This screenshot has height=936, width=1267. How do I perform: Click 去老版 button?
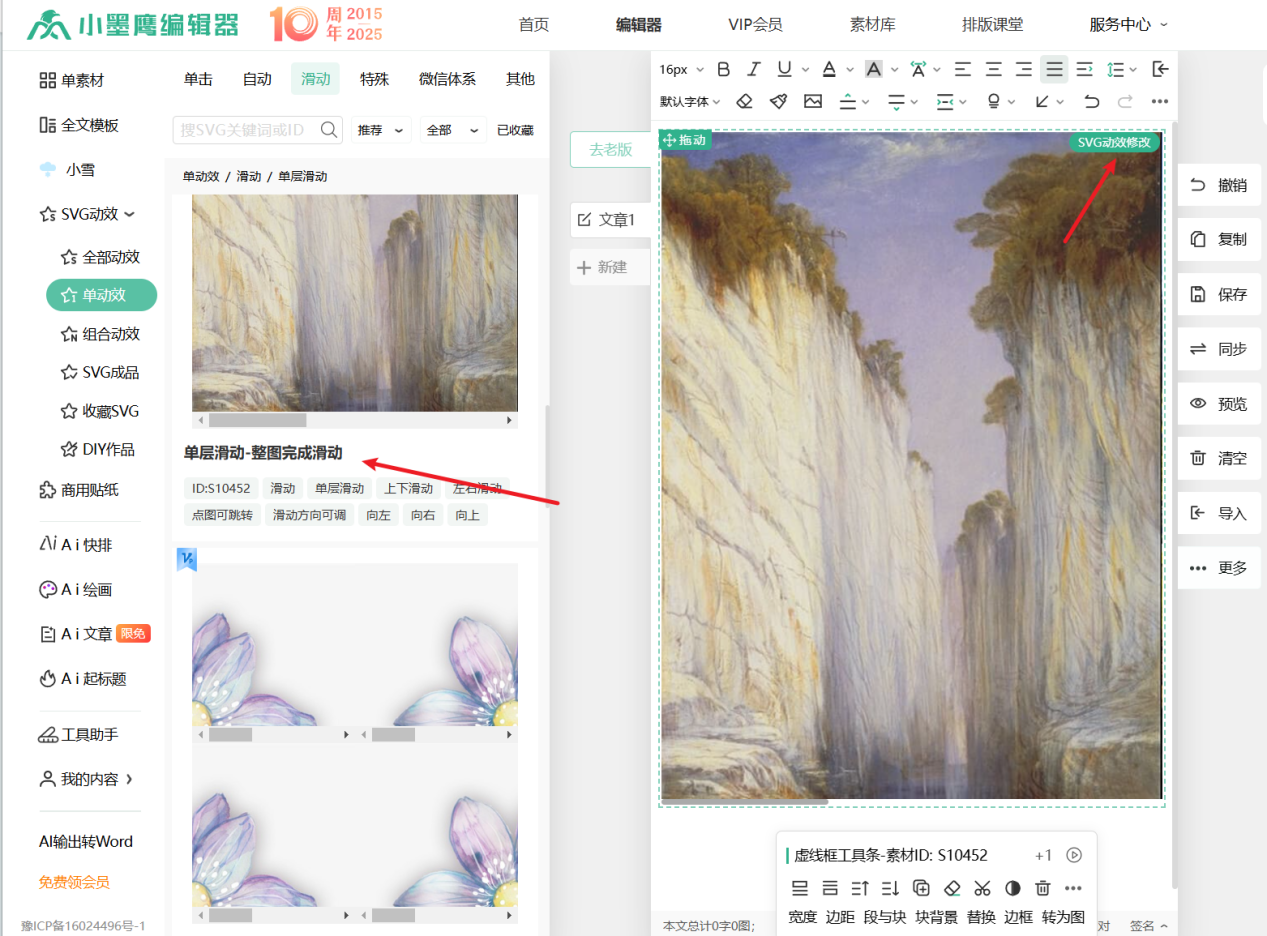(610, 150)
